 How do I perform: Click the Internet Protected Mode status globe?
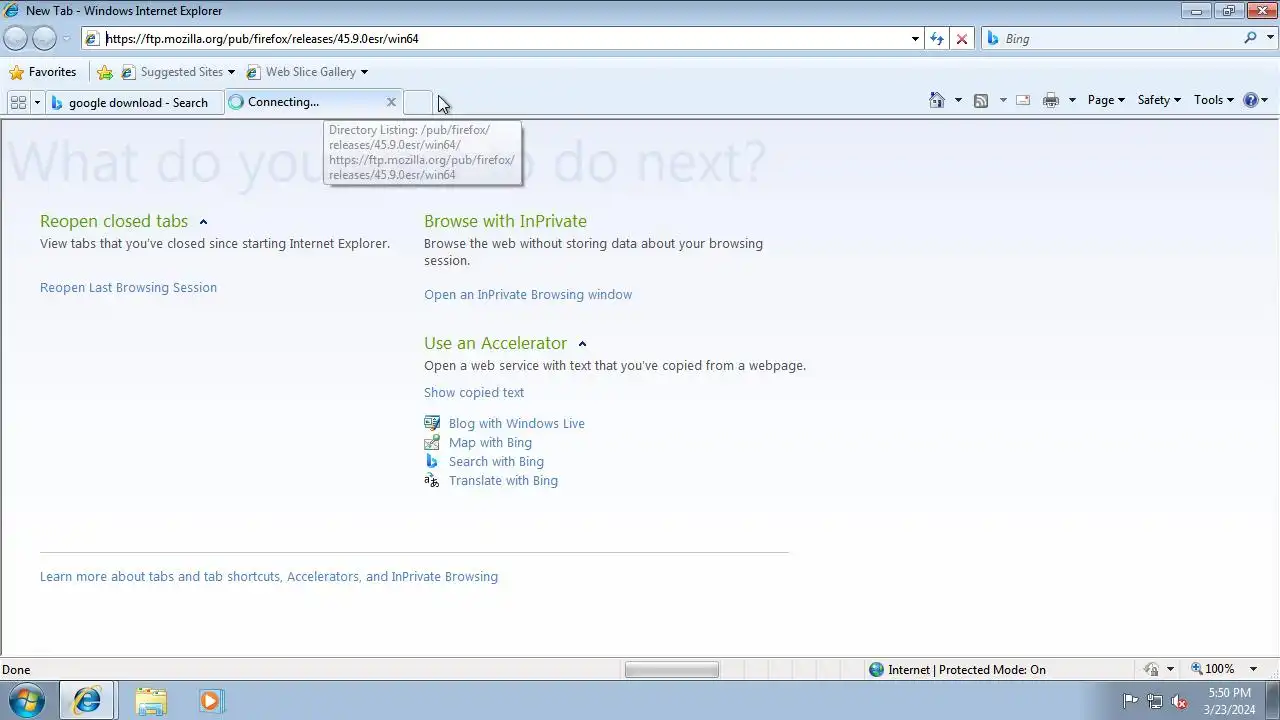click(x=877, y=670)
